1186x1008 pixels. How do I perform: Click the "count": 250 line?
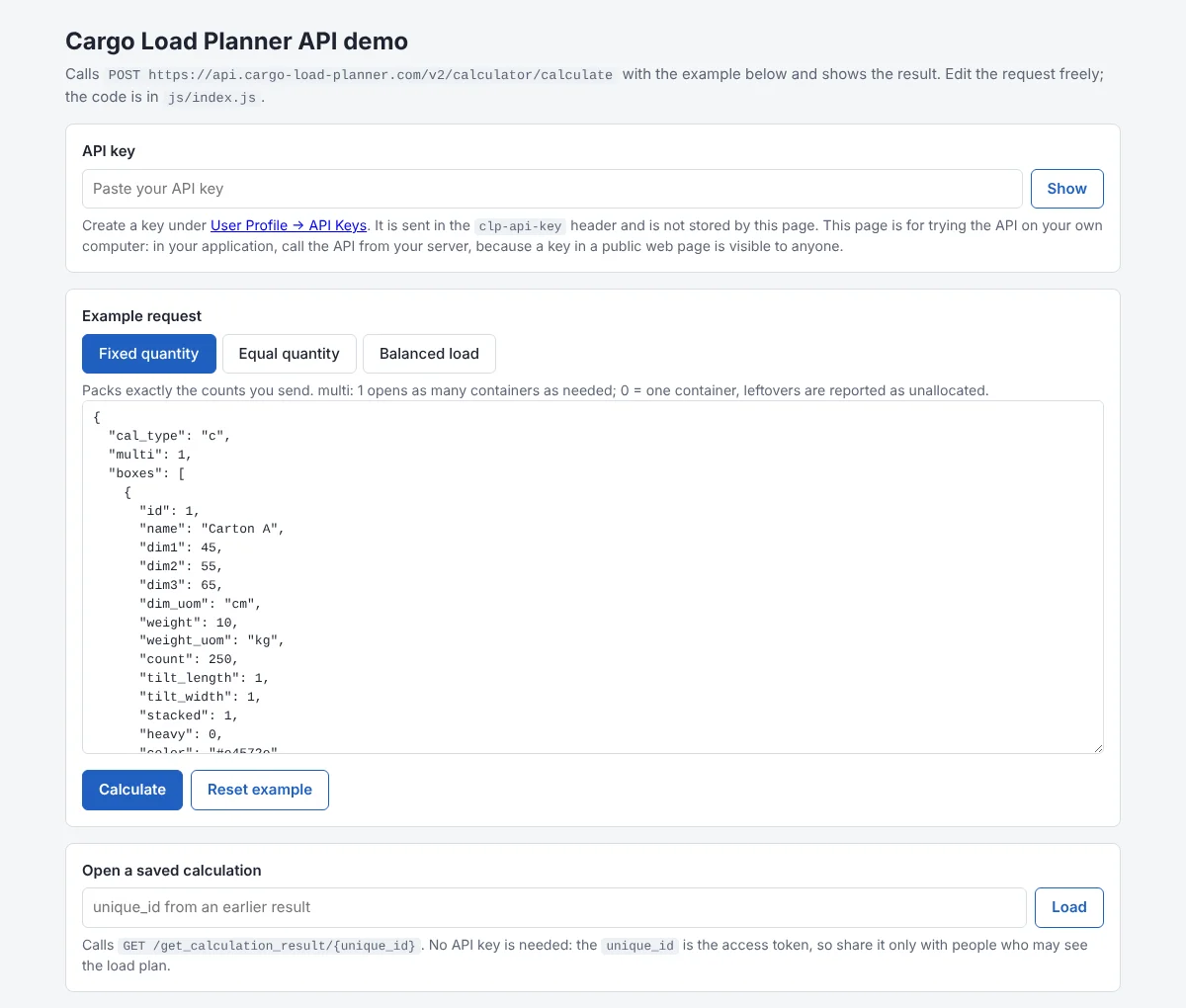(x=189, y=659)
